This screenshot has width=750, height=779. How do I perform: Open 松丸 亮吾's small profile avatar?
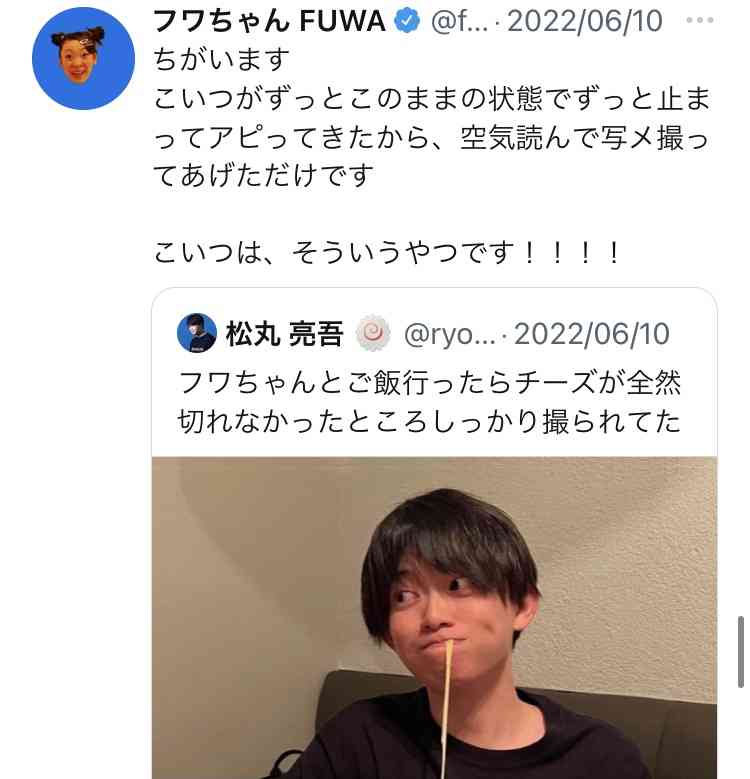pyautogui.click(x=197, y=333)
